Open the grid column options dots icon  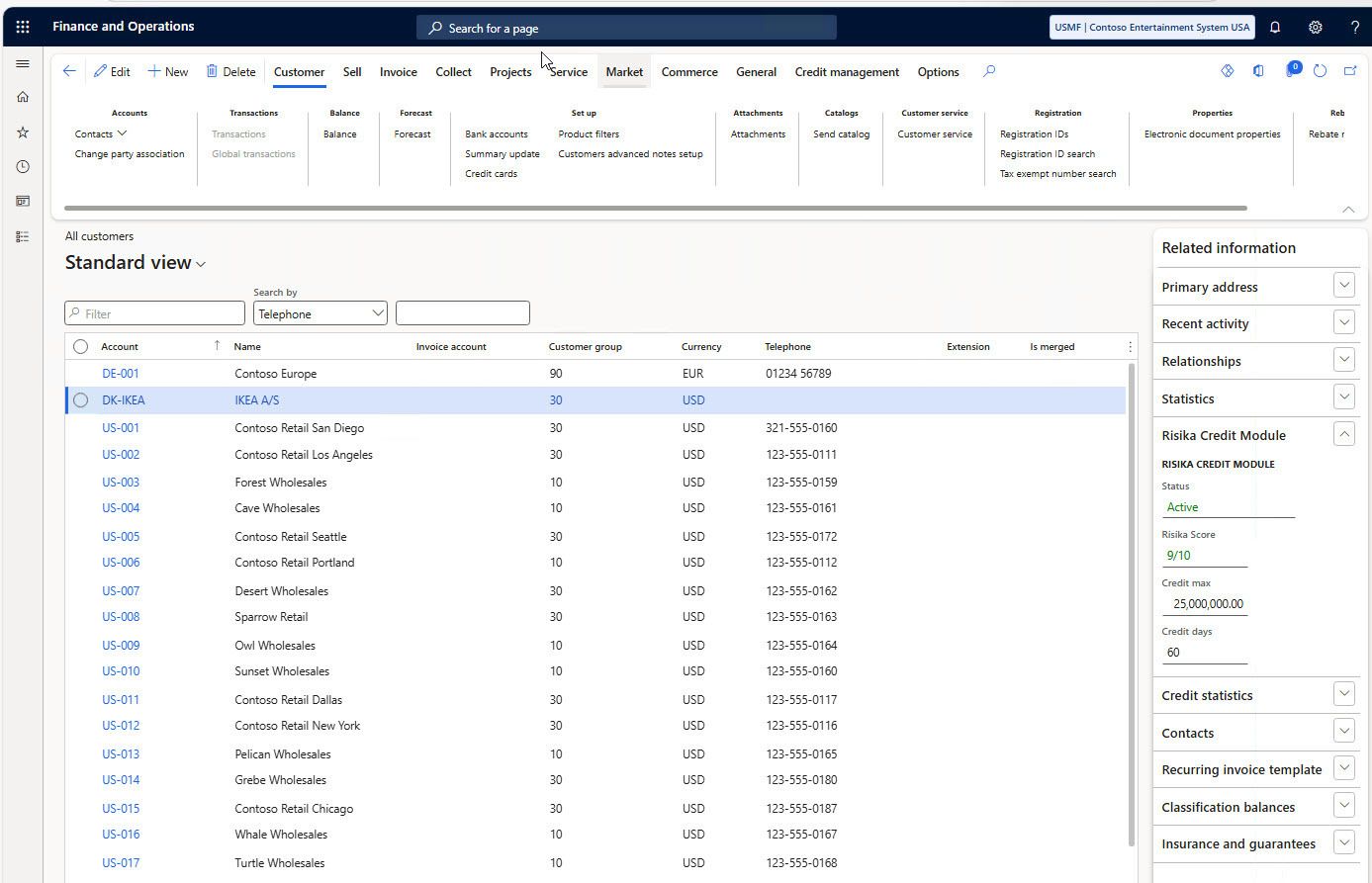1130,347
